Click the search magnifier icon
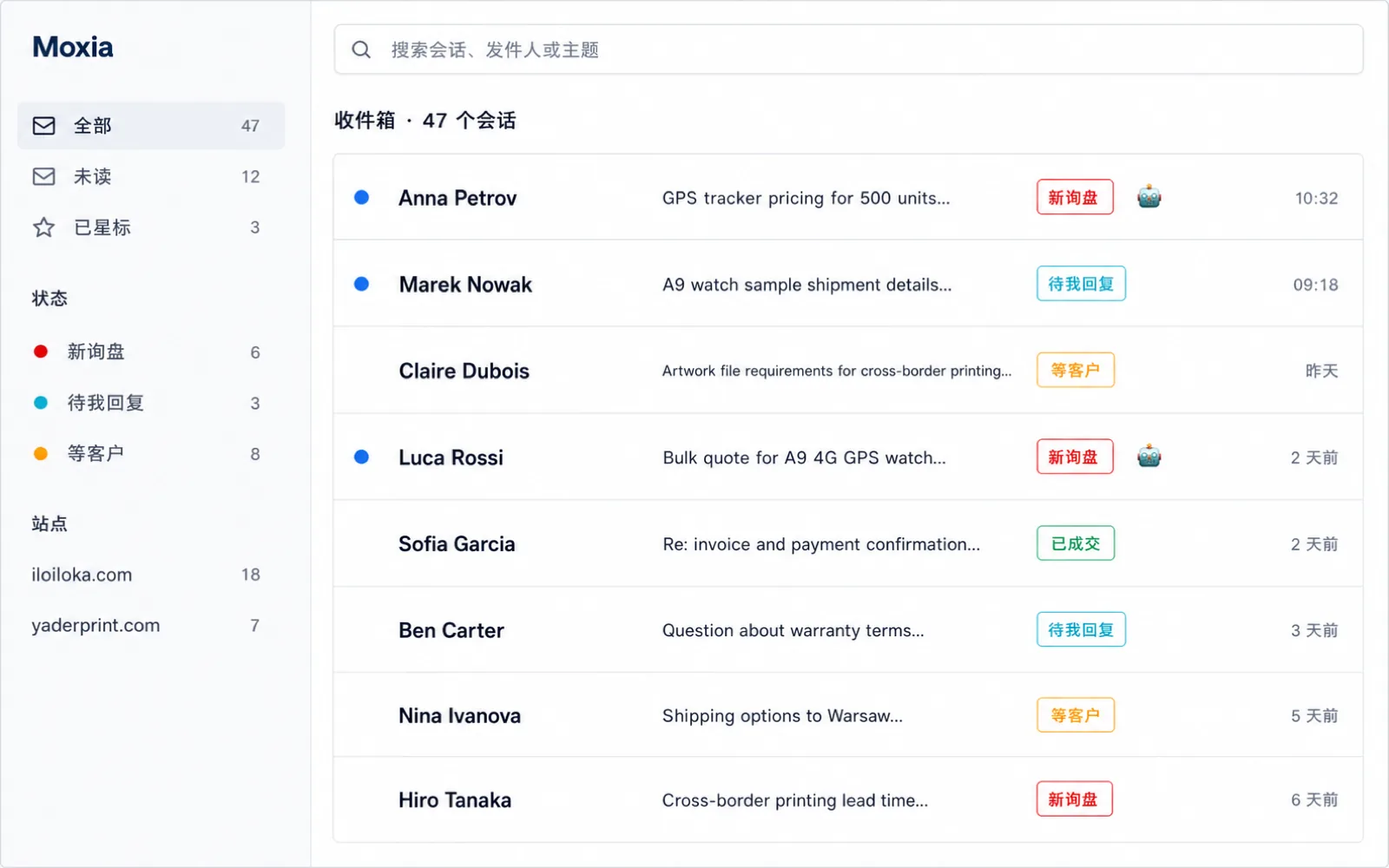This screenshot has height=868, width=1389. 361,49
